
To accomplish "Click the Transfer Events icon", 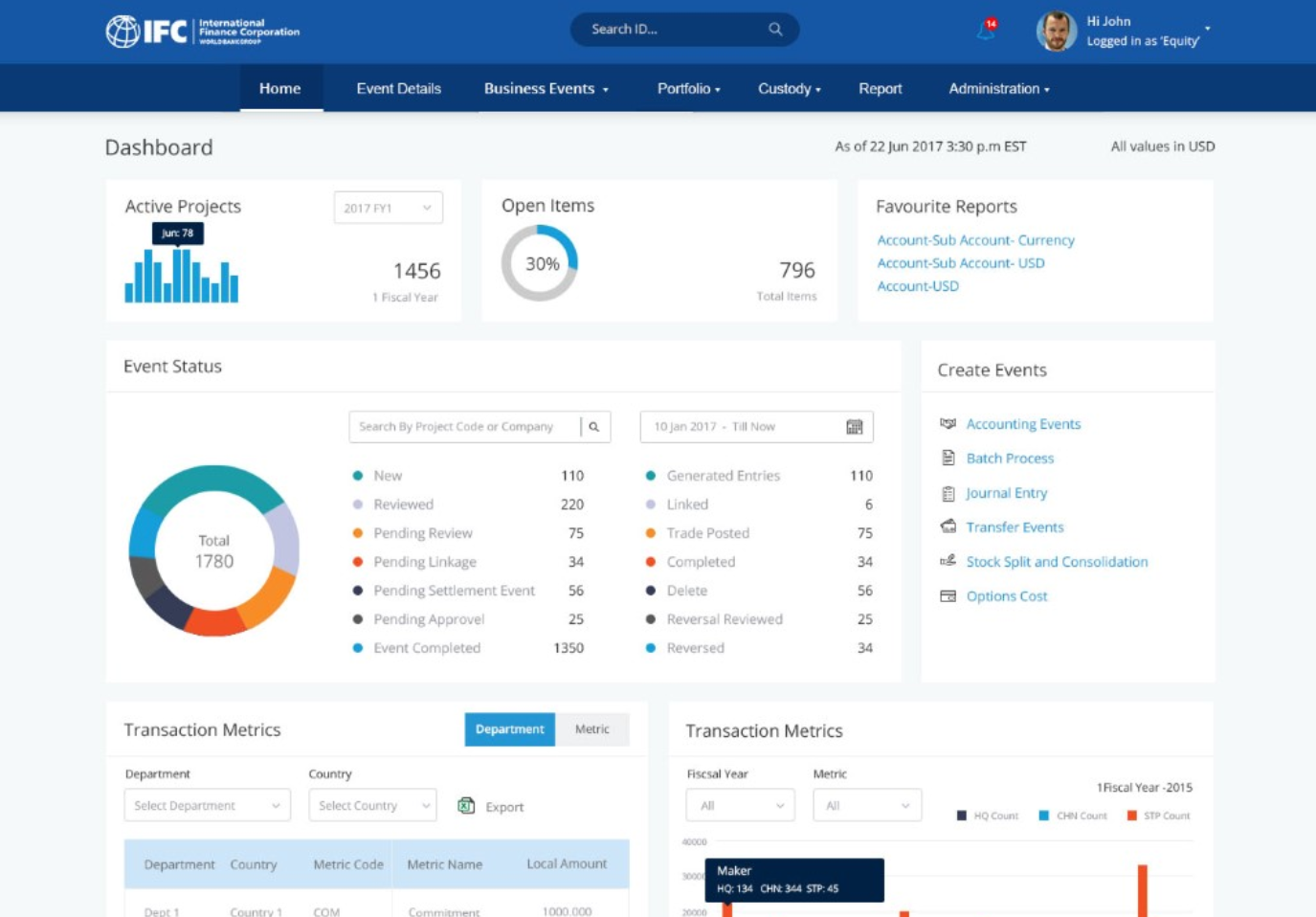I will [948, 526].
